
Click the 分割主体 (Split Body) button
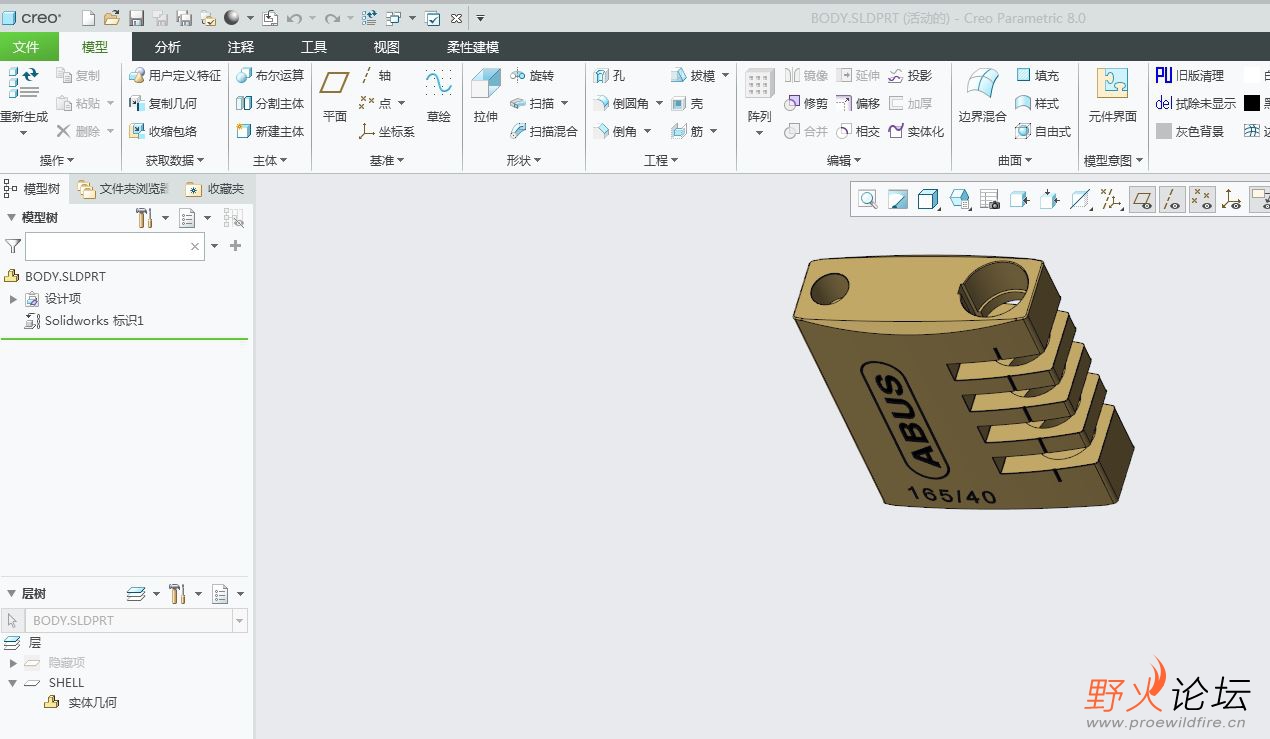click(x=270, y=104)
